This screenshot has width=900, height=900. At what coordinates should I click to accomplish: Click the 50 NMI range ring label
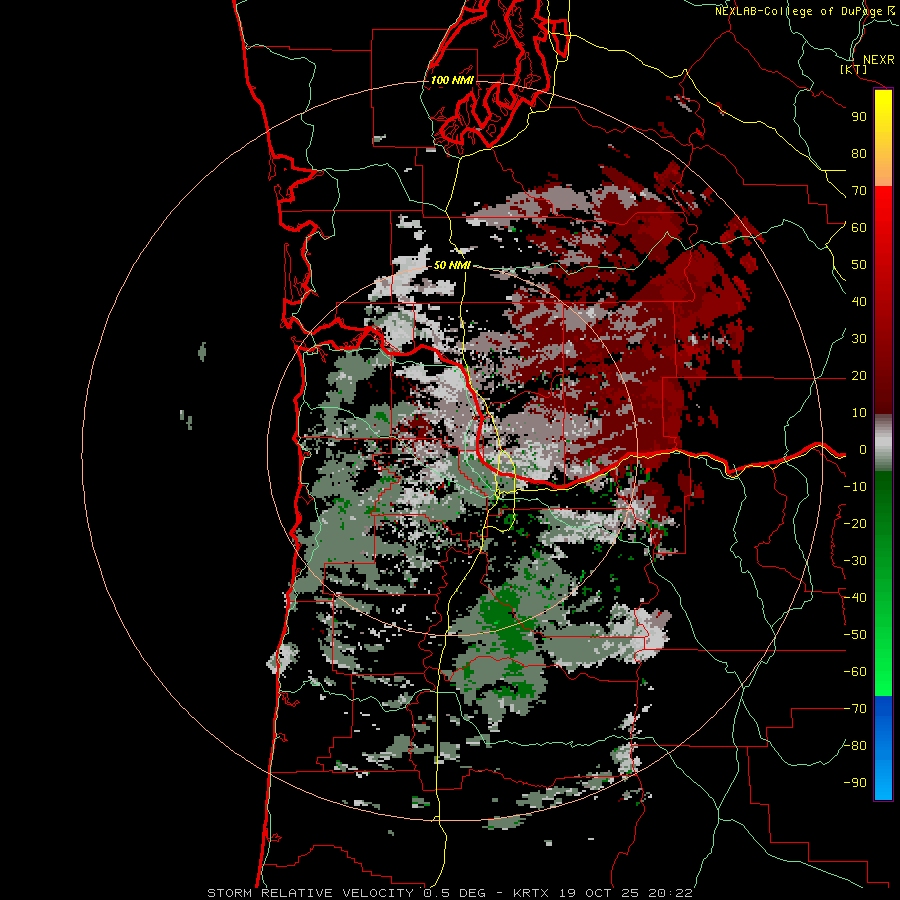(x=452, y=265)
